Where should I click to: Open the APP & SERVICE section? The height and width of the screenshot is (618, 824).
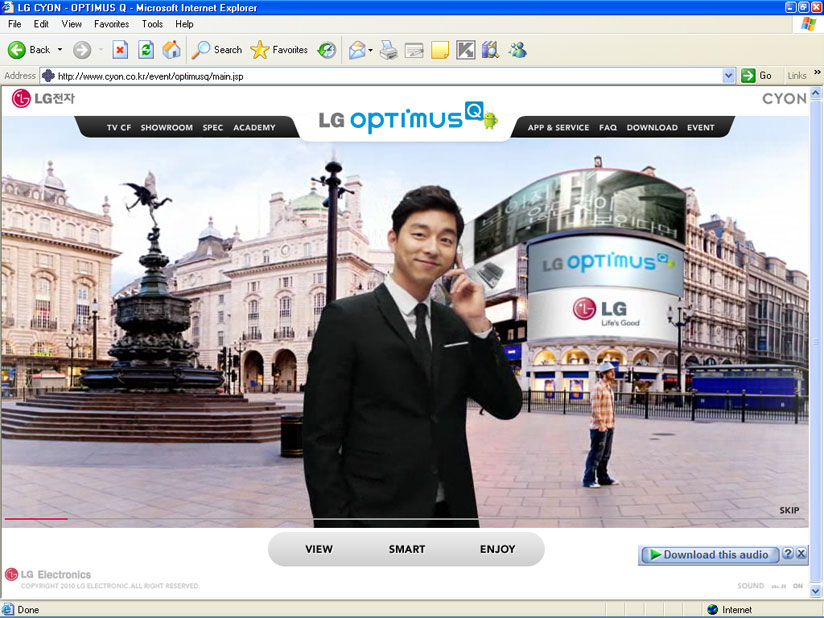[x=559, y=128]
